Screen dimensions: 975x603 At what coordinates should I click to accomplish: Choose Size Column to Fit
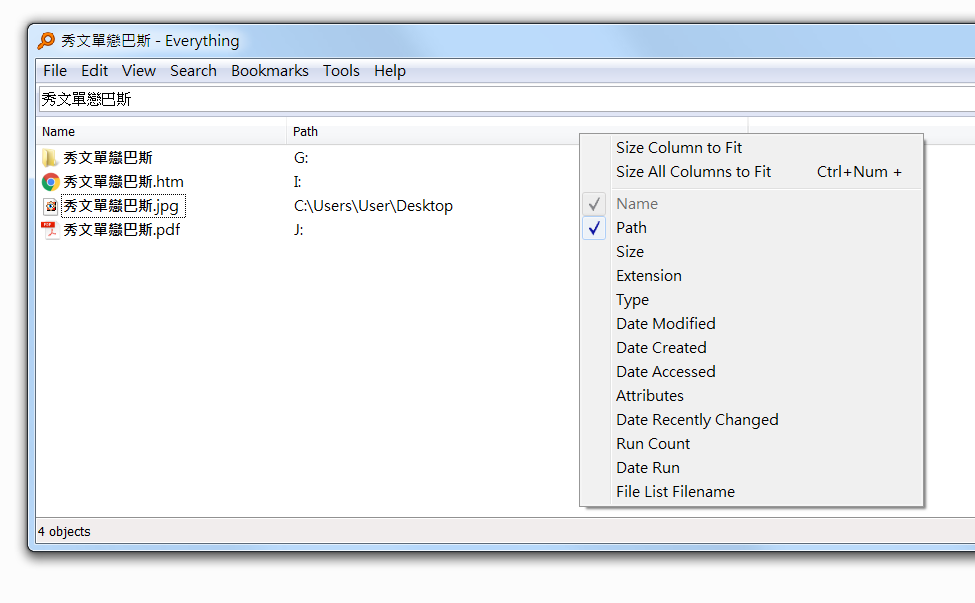(679, 148)
